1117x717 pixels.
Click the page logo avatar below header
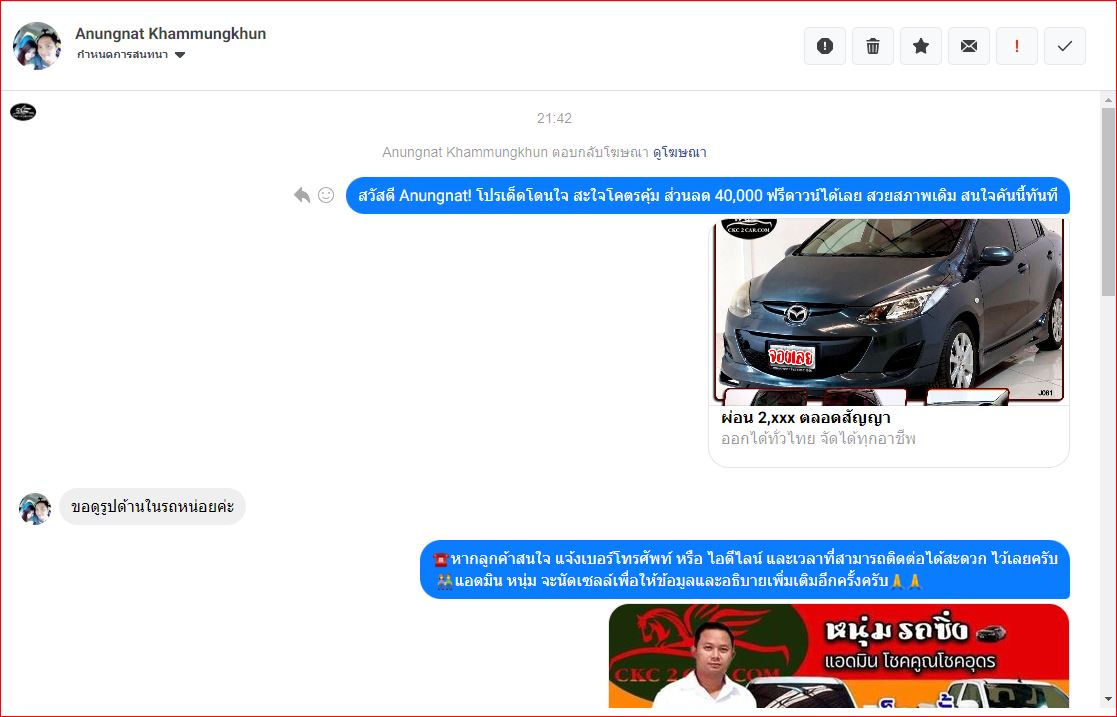(23, 112)
